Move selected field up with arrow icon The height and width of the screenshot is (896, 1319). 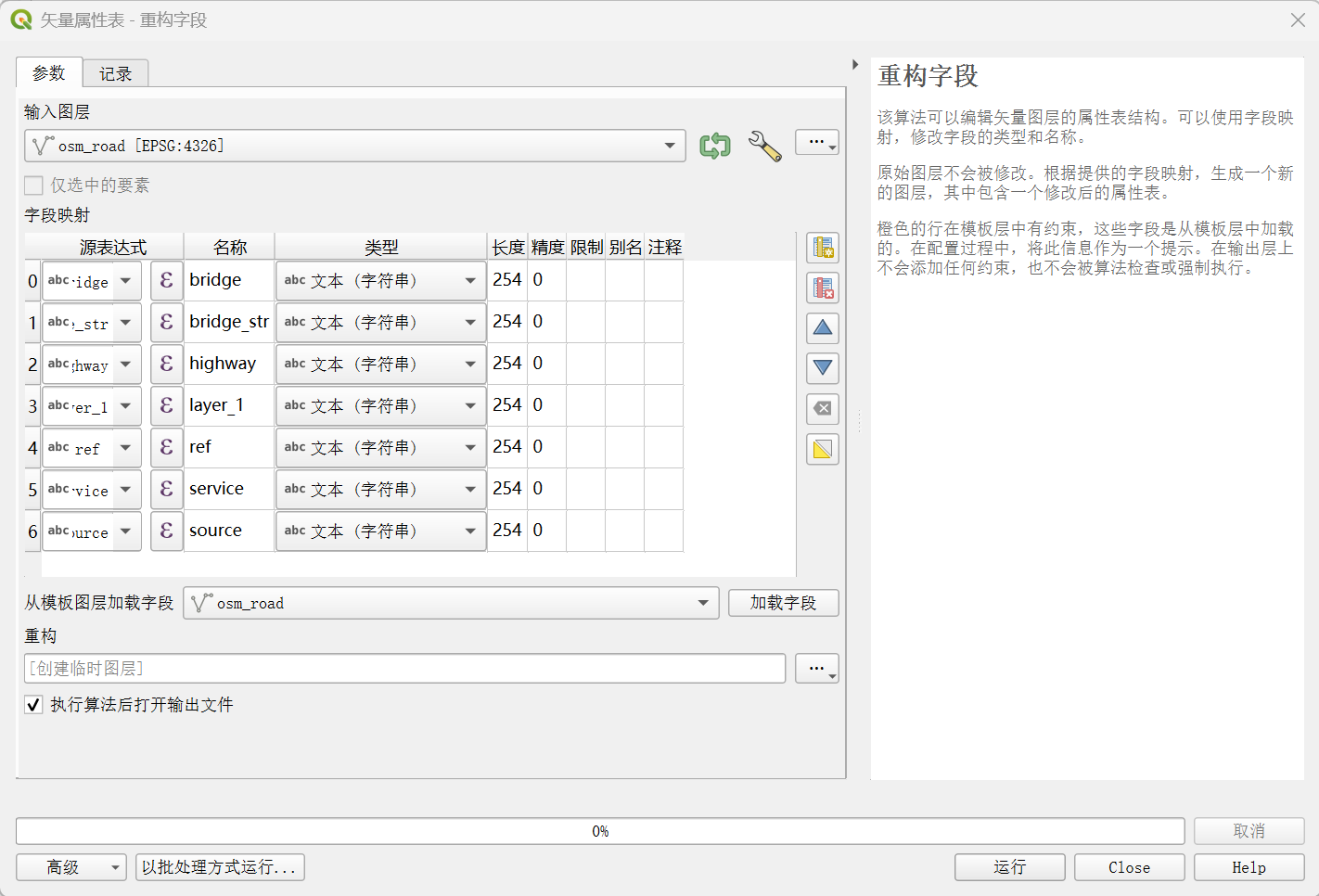(x=823, y=327)
